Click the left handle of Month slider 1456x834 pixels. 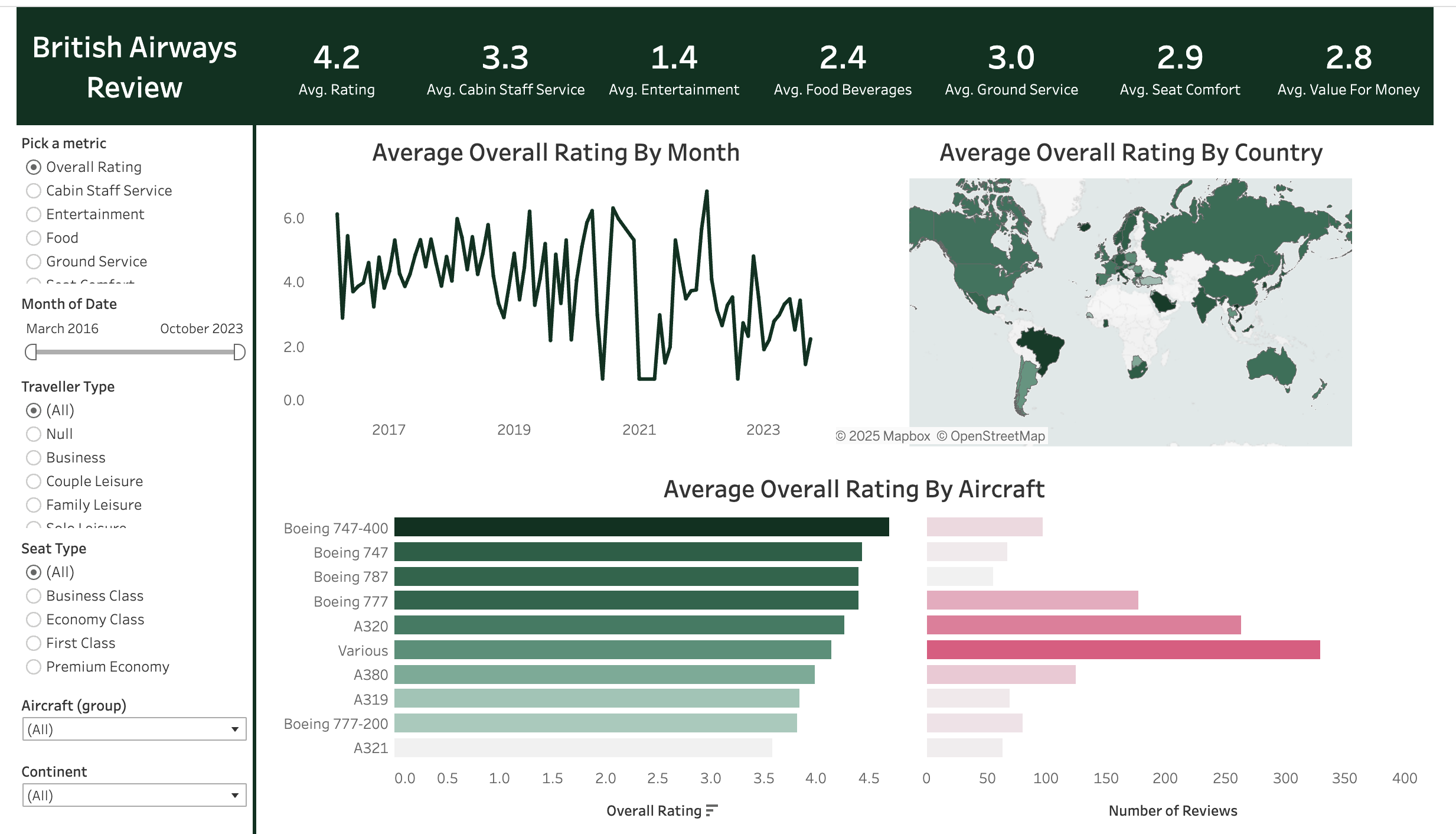point(31,353)
